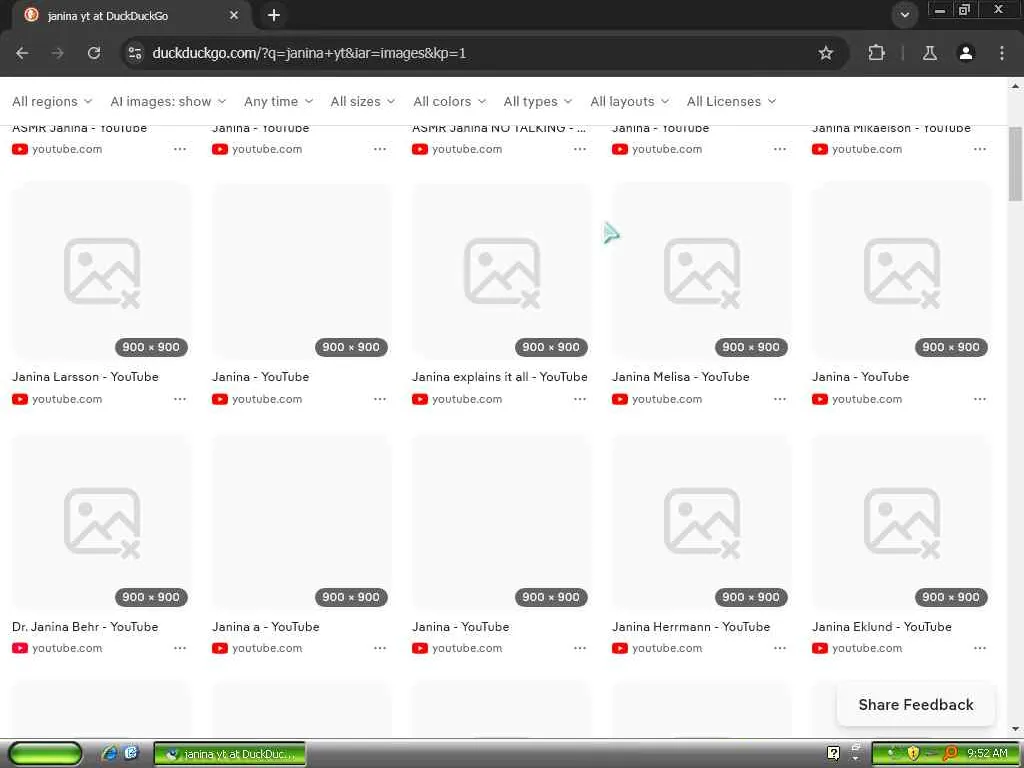Viewport: 1024px width, 768px height.
Task: Click the security shield tray icon
Action: 913,754
